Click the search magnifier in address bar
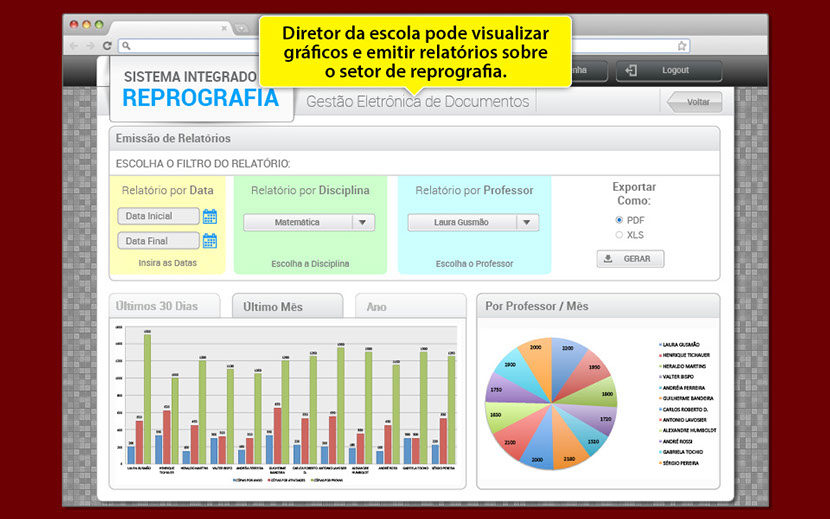Viewport: 830px width, 519px height. [x=126, y=46]
